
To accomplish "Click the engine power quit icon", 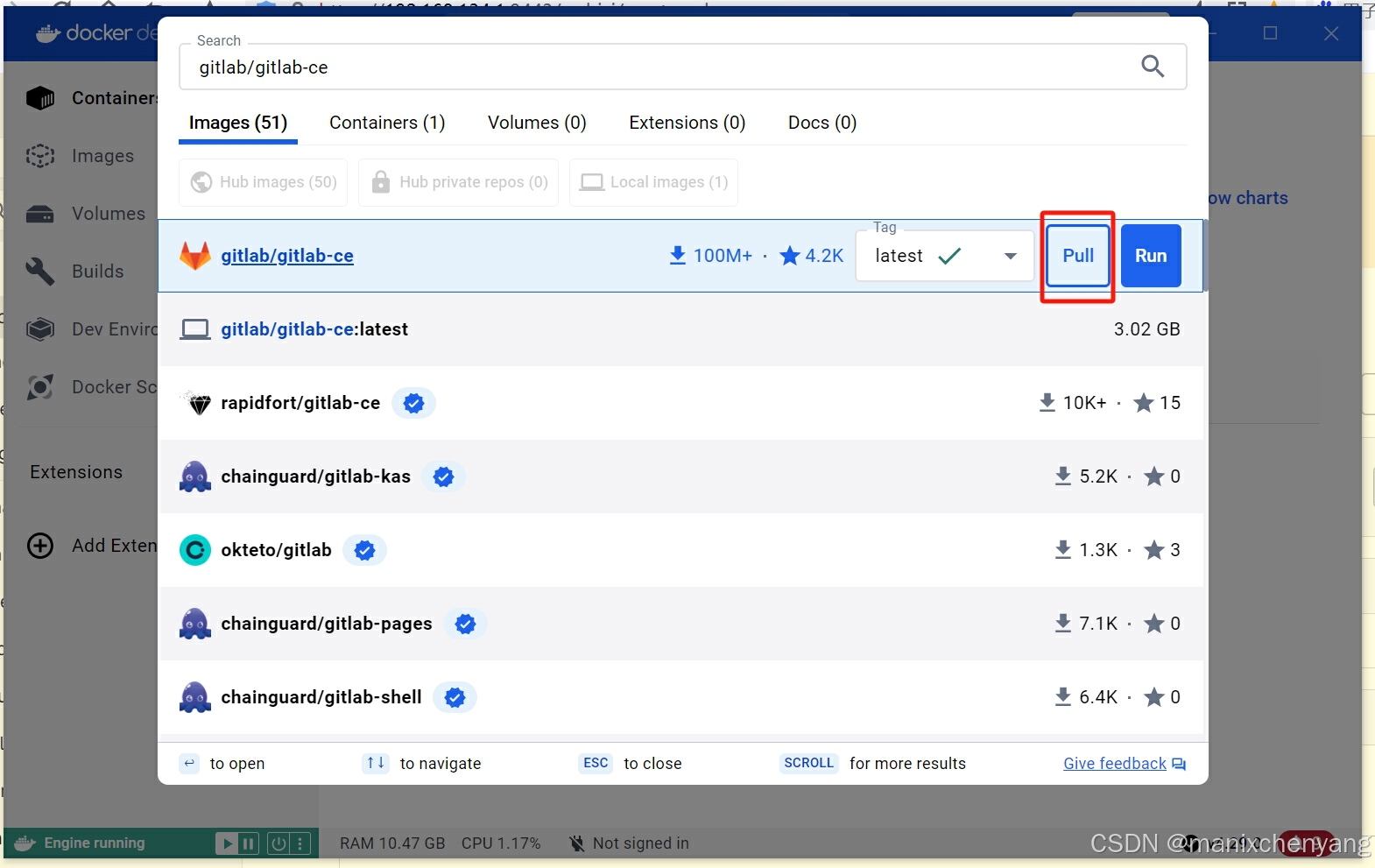I will (x=279, y=843).
